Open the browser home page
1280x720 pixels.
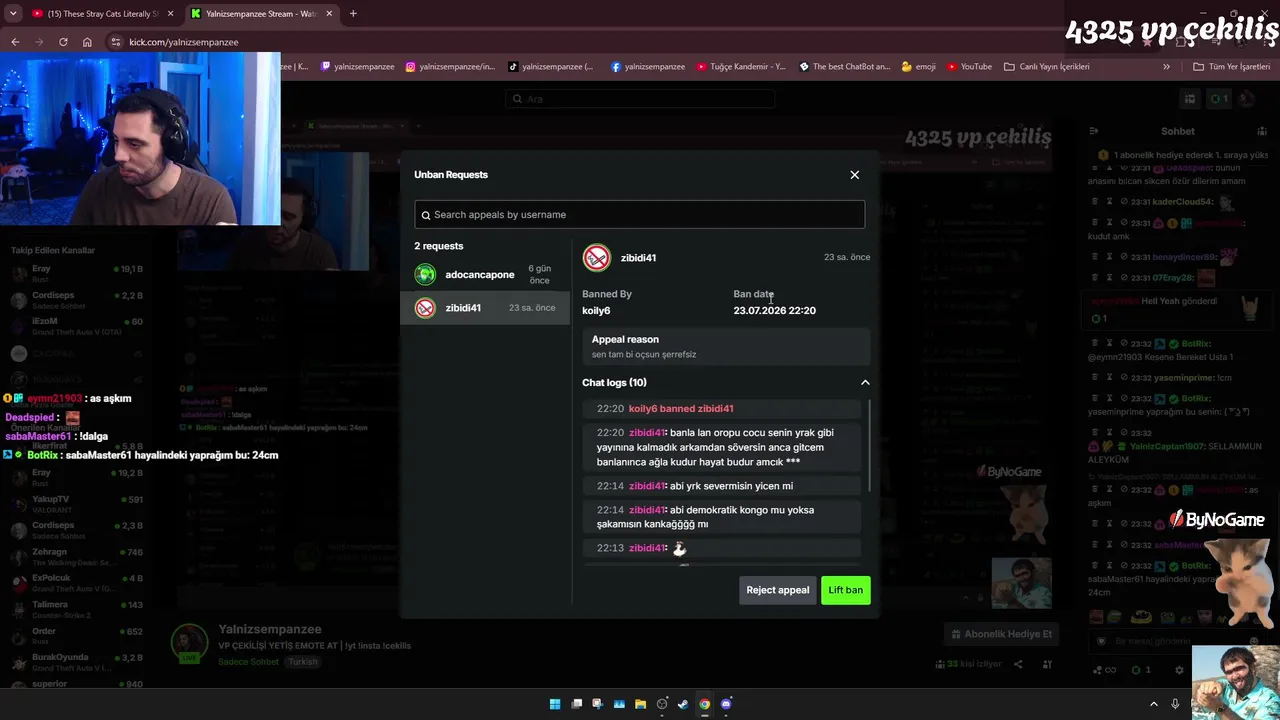click(x=87, y=42)
